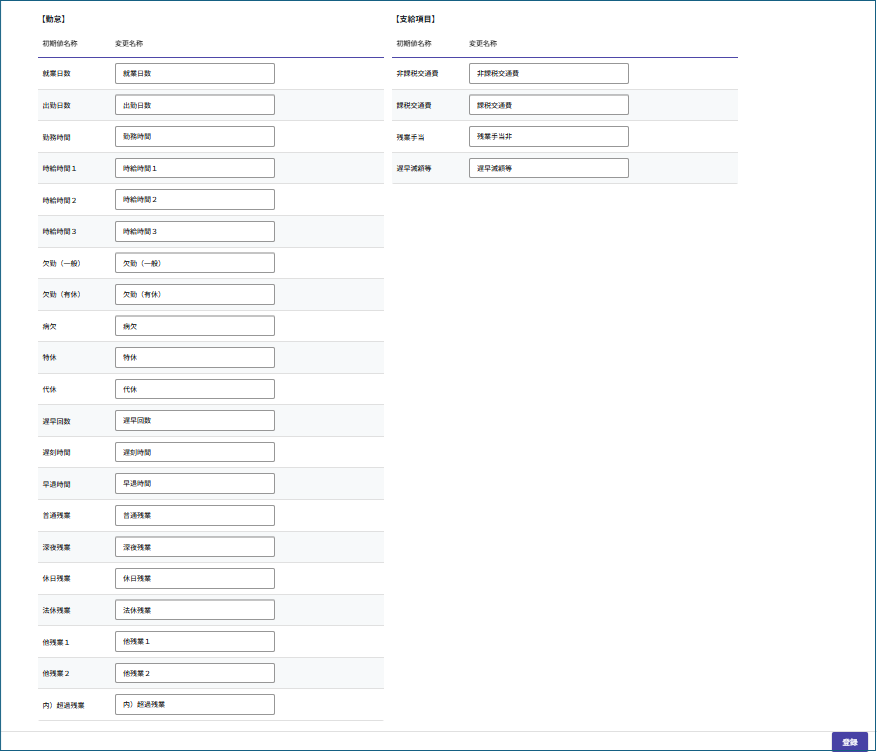877x752 pixels.
Task: Select the 課税交通費 text box
Action: point(548,105)
